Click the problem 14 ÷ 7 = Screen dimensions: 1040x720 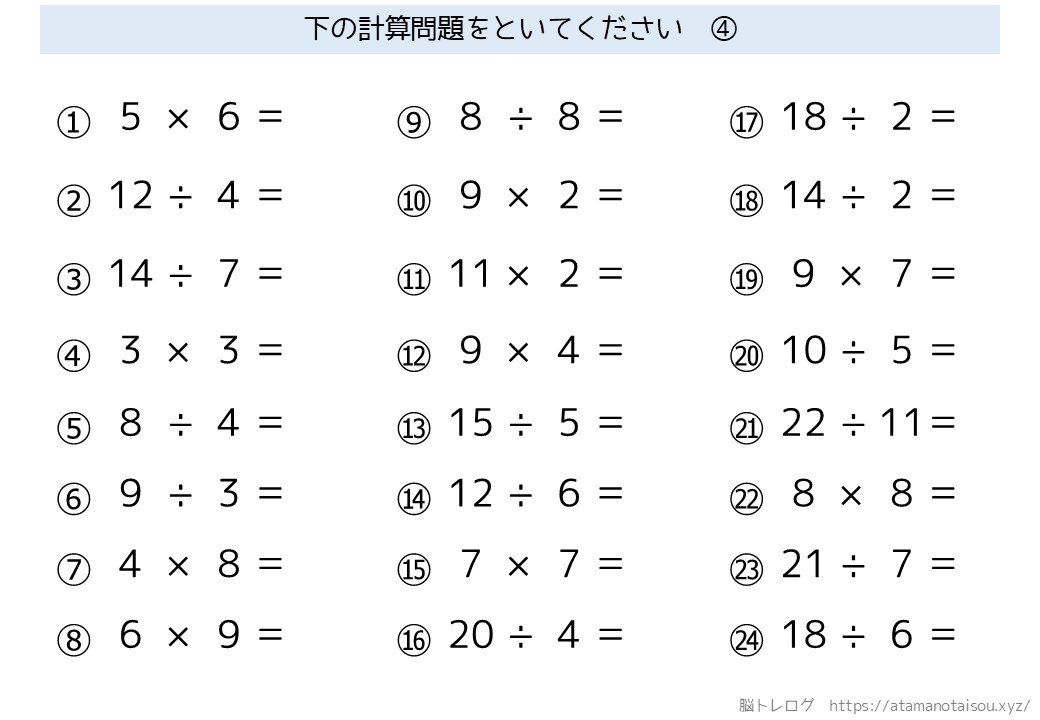196,274
